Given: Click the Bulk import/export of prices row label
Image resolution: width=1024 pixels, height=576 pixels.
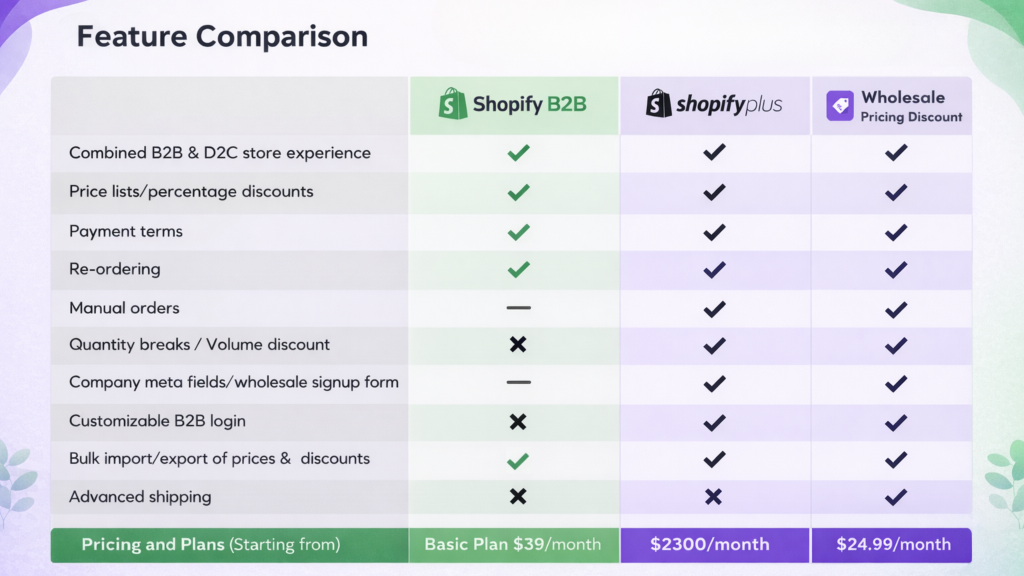Looking at the screenshot, I should pos(220,459).
